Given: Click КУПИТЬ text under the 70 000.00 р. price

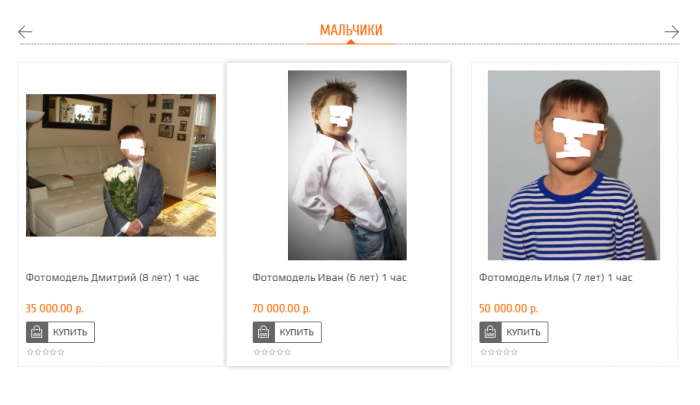Looking at the screenshot, I should [297, 332].
